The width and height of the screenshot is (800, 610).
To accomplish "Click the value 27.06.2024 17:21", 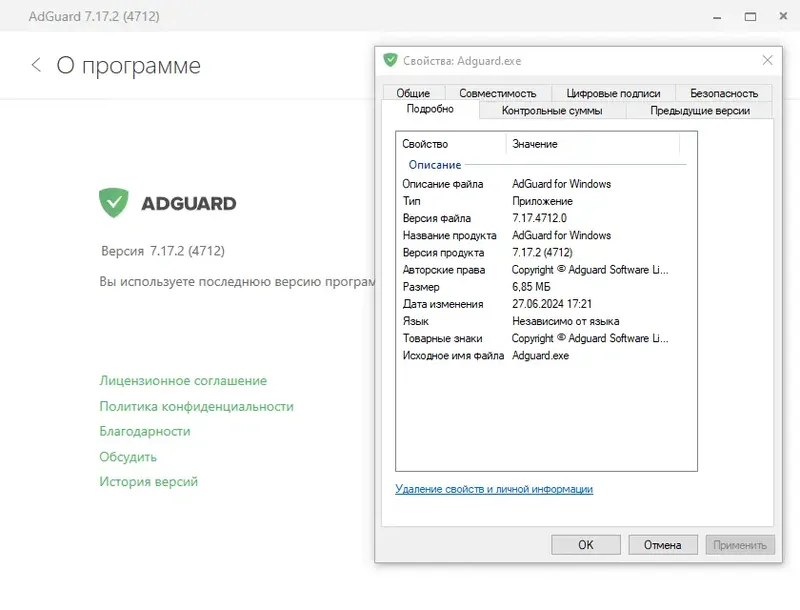I will 552,304.
